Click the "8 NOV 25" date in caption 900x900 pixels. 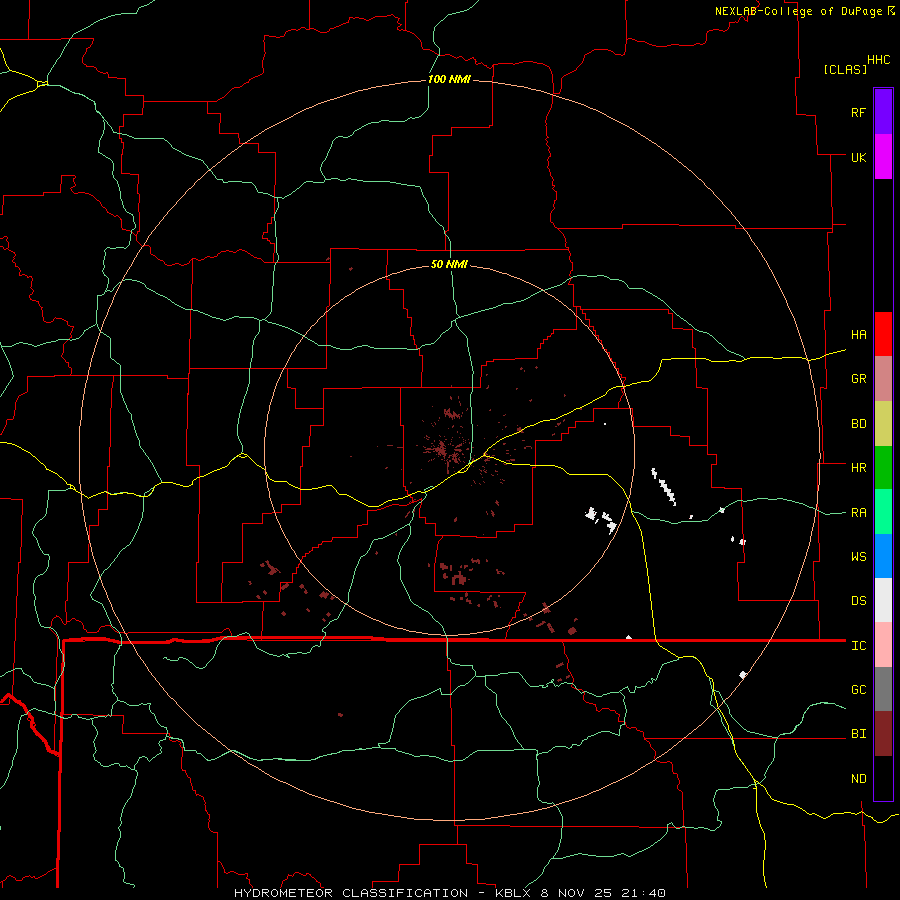[x=577, y=893]
